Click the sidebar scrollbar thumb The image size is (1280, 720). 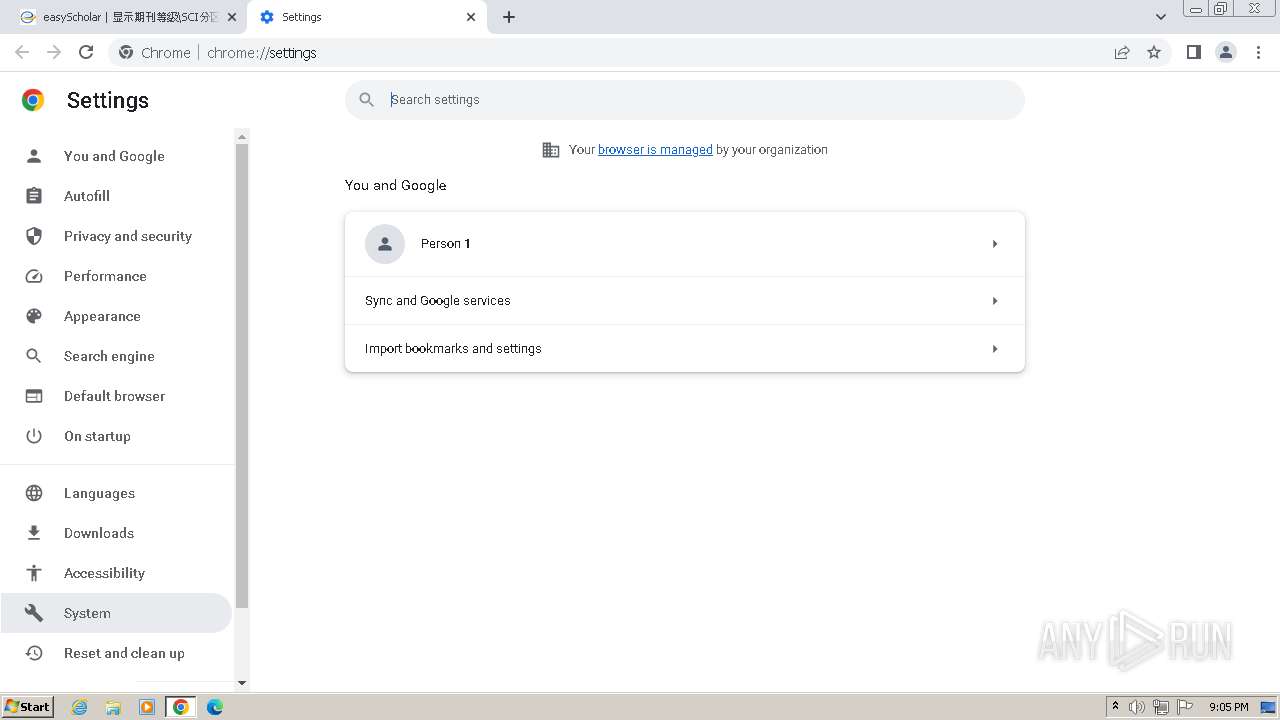(x=241, y=376)
